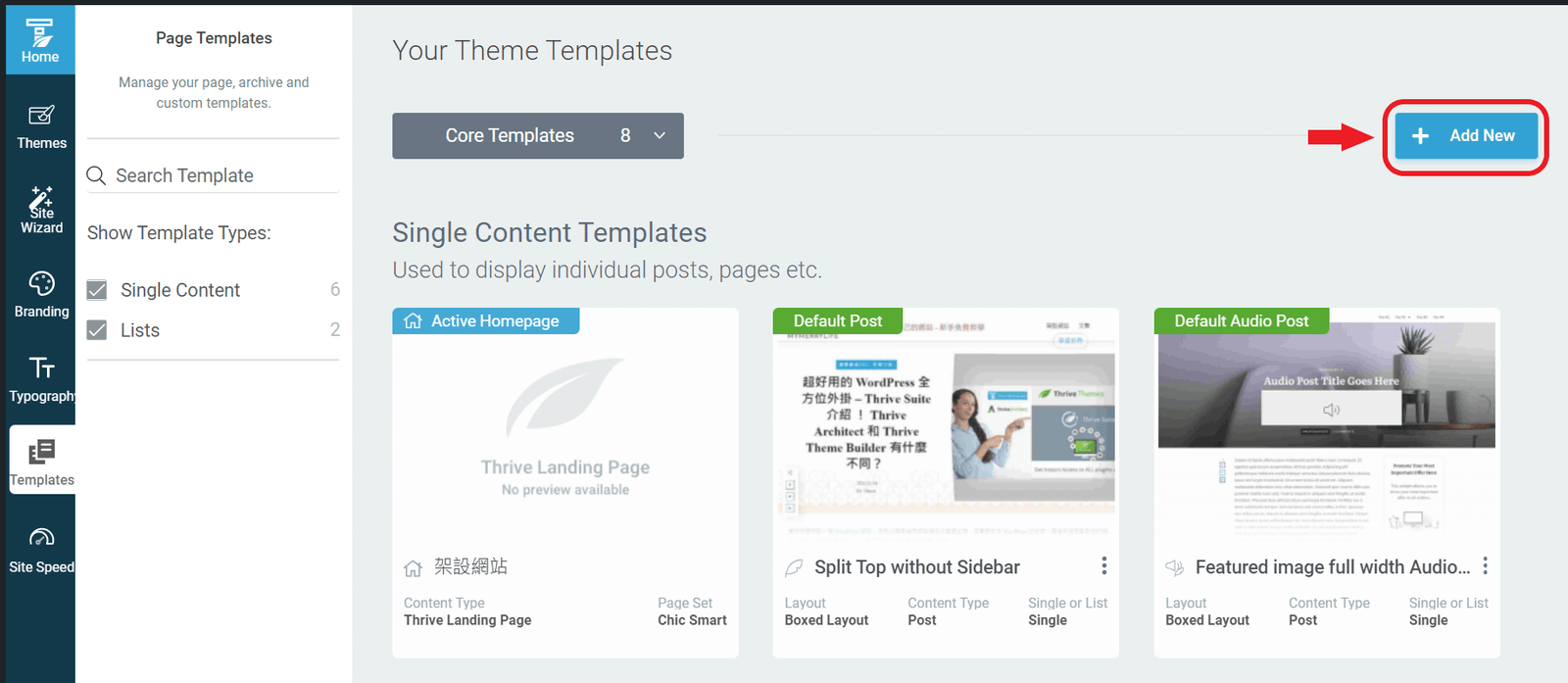
Task: Click the Add New template button
Action: tap(1466, 136)
